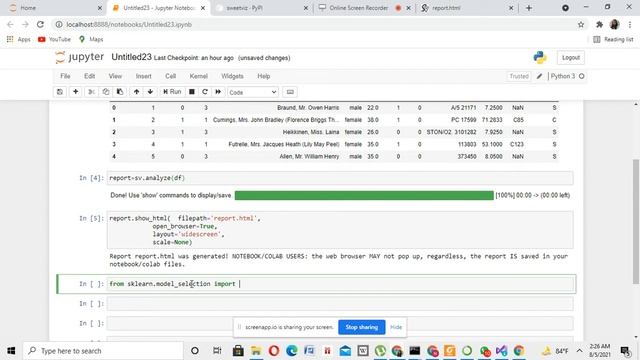Open File Explorer from taskbar
This screenshot has height=360, width=640.
256,351
